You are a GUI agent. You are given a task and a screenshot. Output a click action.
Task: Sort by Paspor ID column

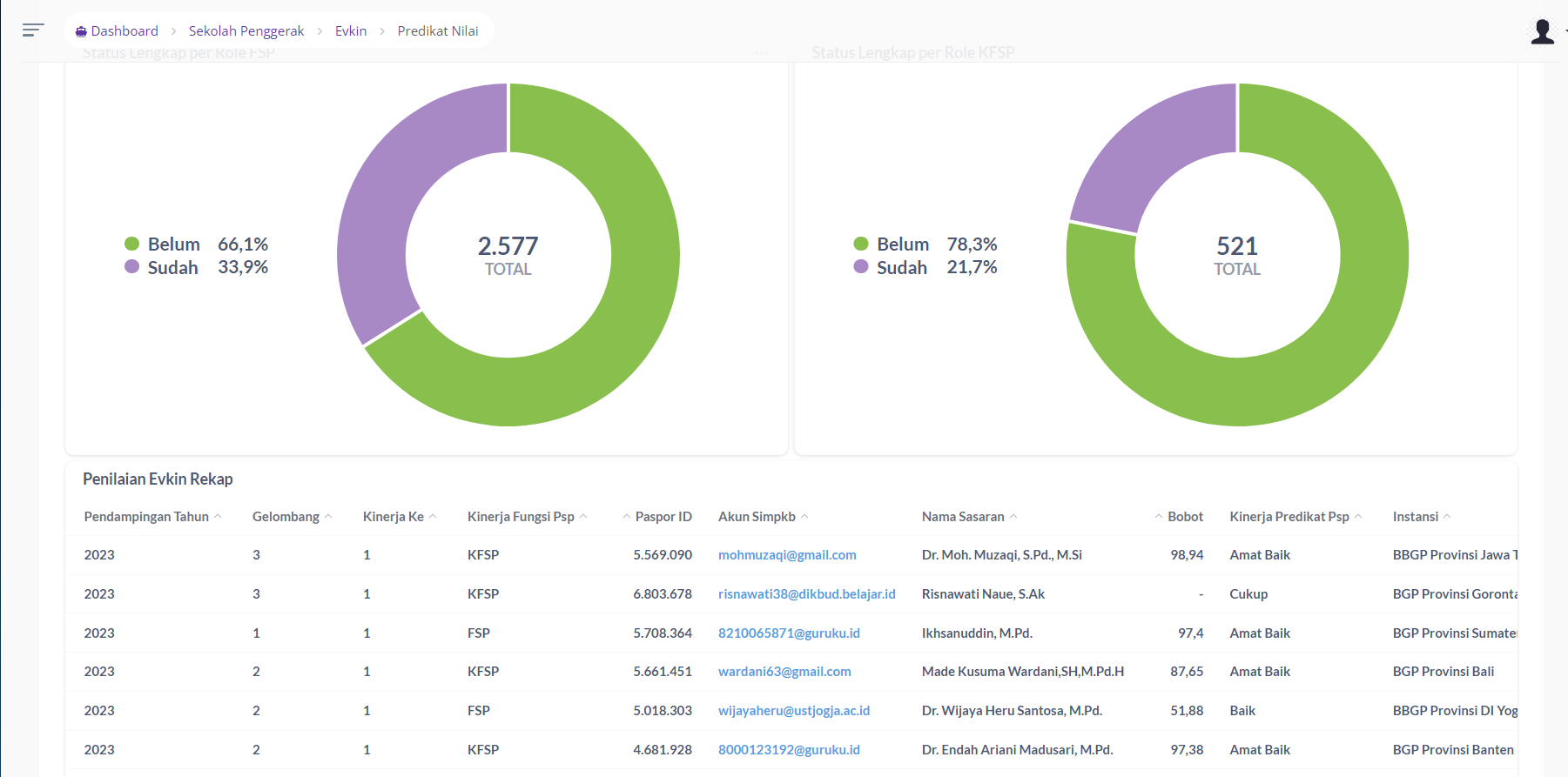pos(657,517)
